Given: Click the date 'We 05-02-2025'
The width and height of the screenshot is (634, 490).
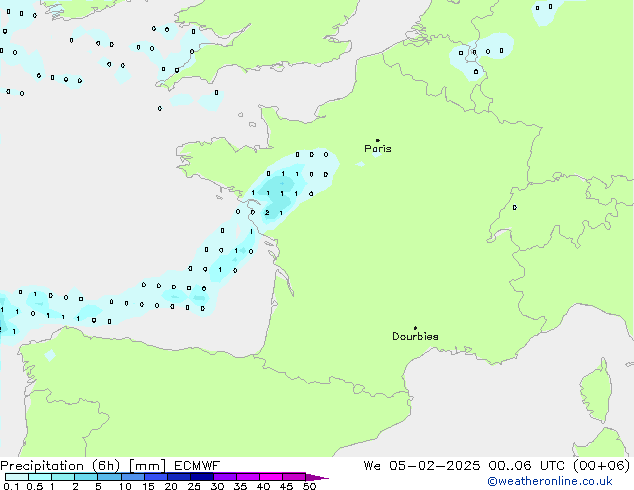Looking at the screenshot, I should [422, 466].
